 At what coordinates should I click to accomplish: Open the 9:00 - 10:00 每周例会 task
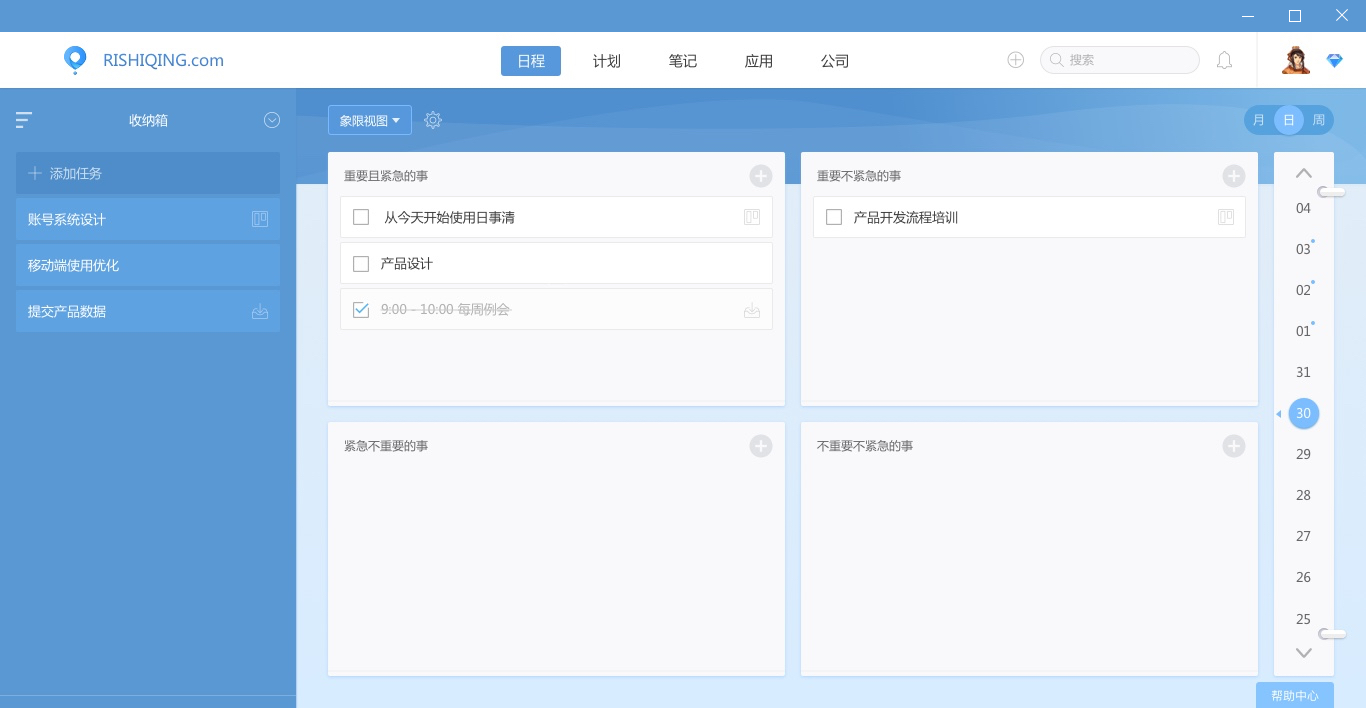445,310
